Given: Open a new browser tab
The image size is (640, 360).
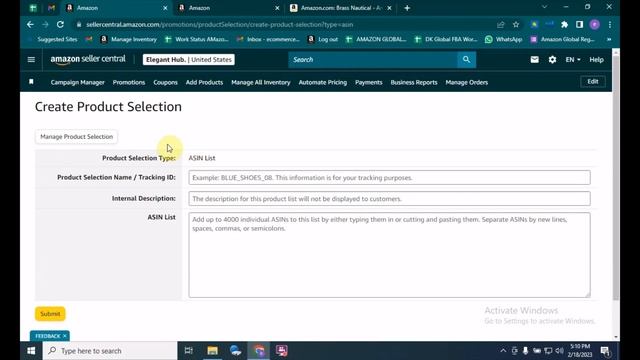Looking at the screenshot, I should pyautogui.click(x=407, y=8).
